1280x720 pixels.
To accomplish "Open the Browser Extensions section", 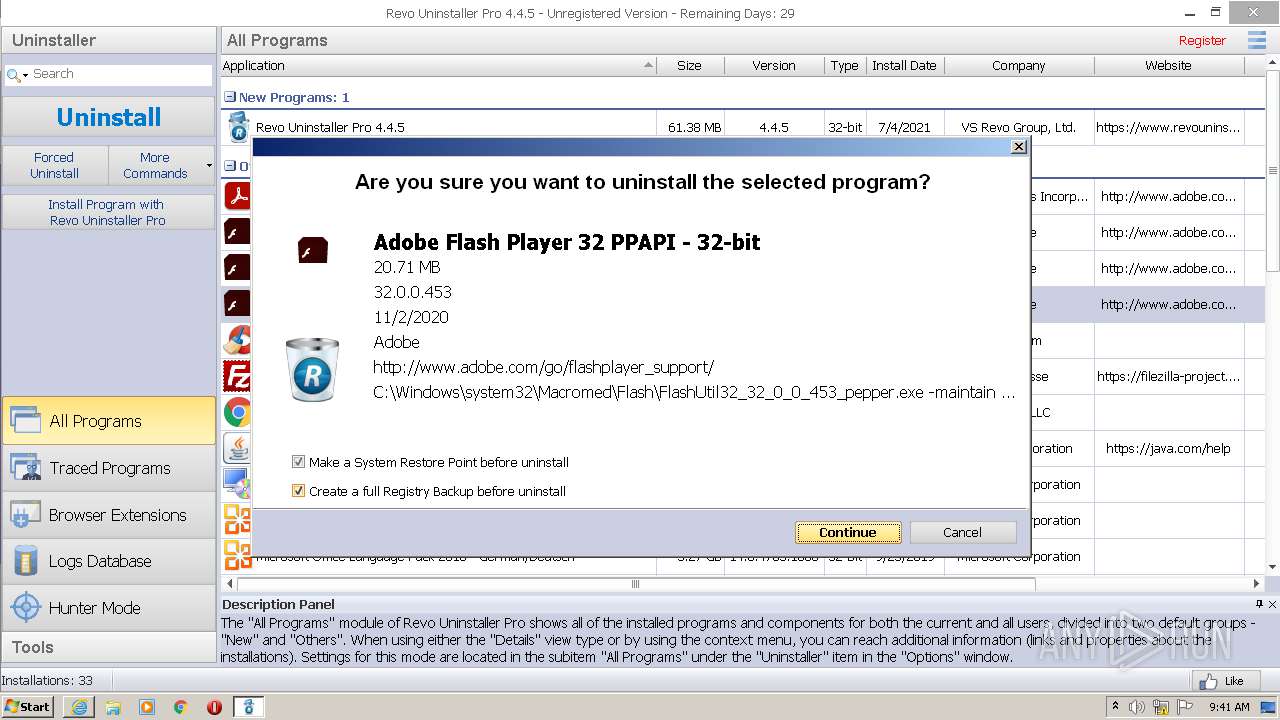I will [x=109, y=515].
